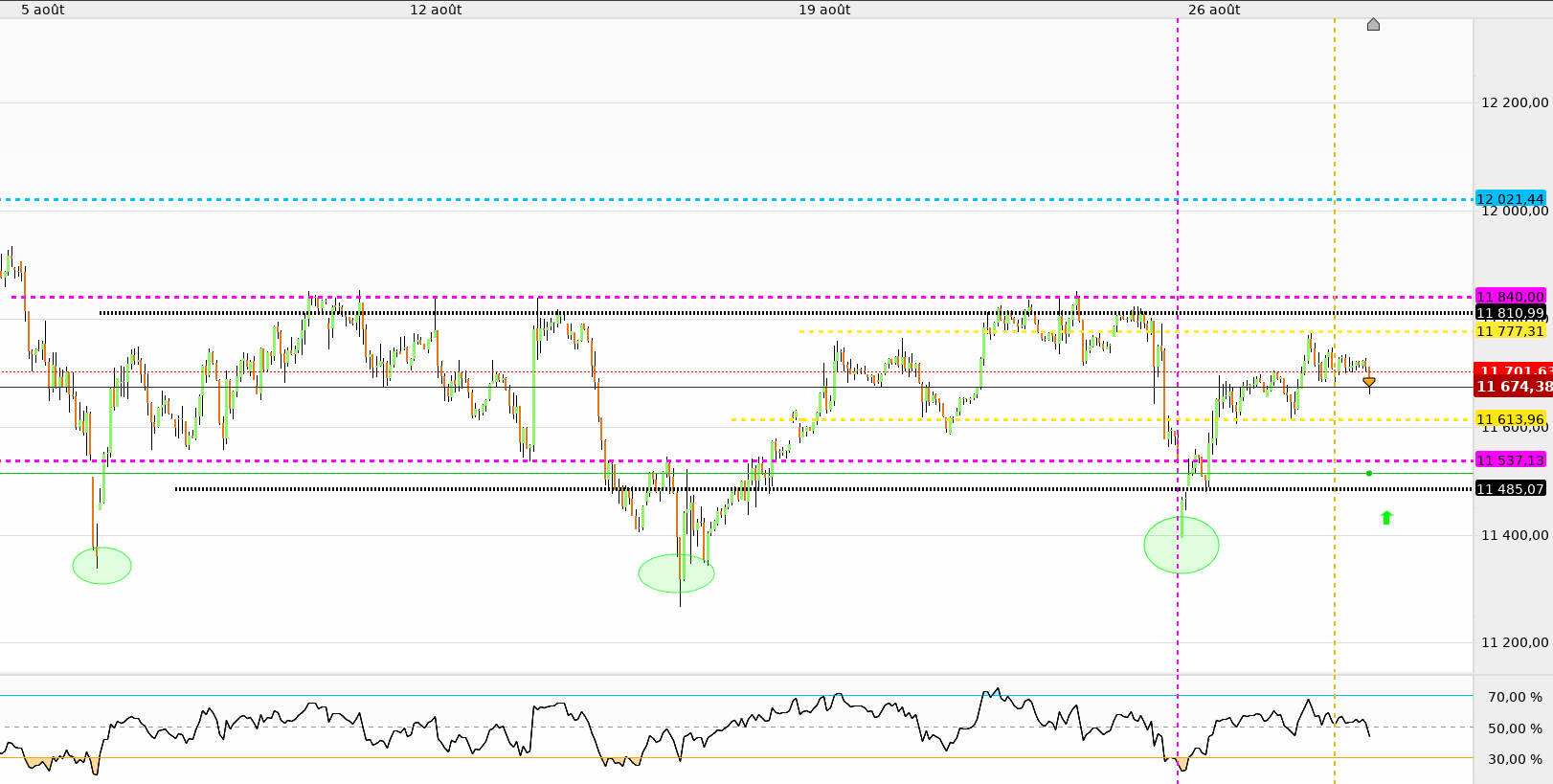Select the orange down-triangle price marker
The width and height of the screenshot is (1553, 784).
click(1369, 383)
